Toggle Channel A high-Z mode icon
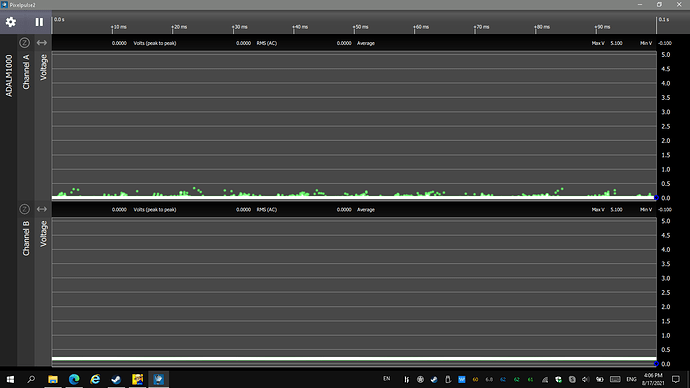This screenshot has width=690, height=388. coord(25,43)
